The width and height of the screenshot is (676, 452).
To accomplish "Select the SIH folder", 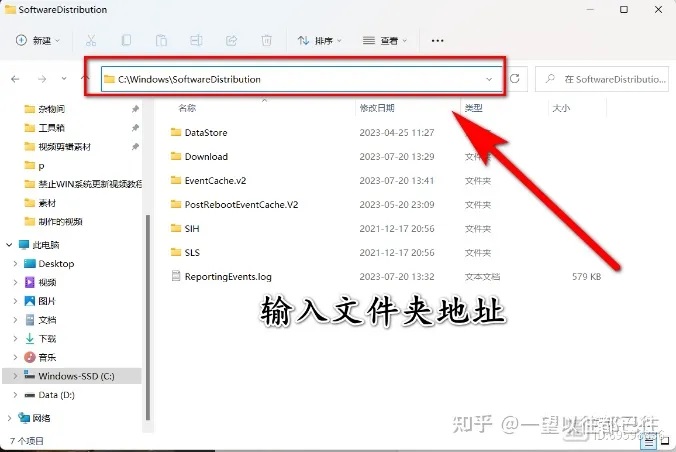I will point(192,229).
